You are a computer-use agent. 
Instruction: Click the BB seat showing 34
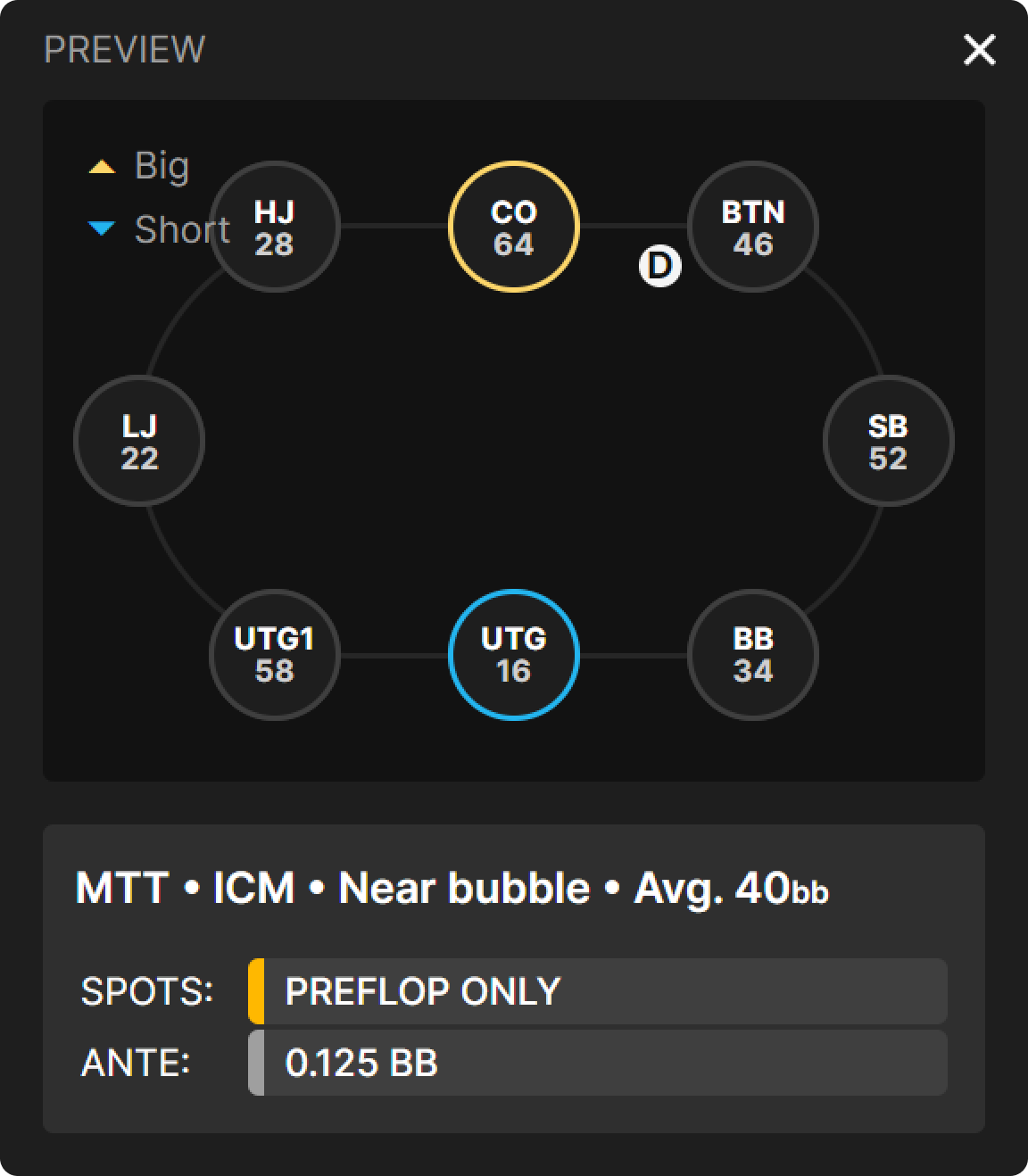[x=752, y=654]
